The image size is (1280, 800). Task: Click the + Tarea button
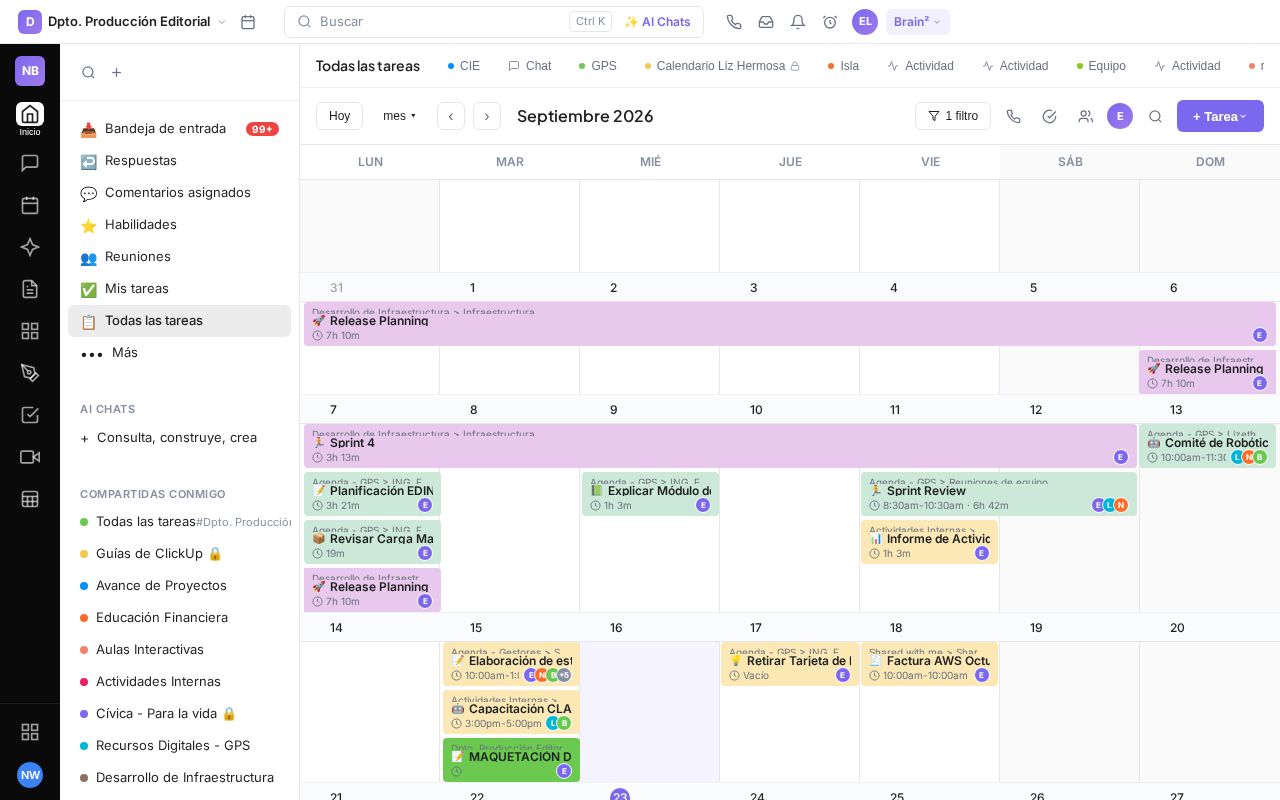coord(1220,116)
